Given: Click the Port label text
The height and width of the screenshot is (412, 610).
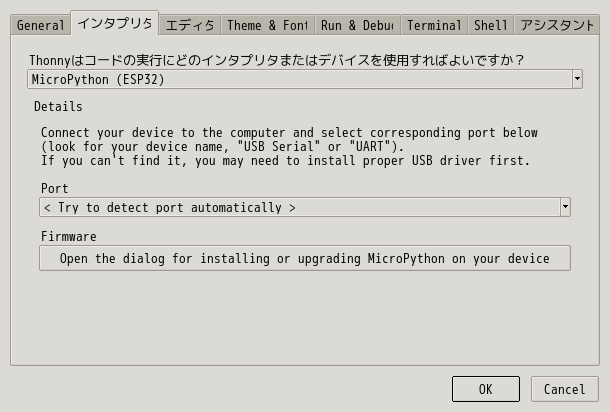Looking at the screenshot, I should tap(55, 188).
